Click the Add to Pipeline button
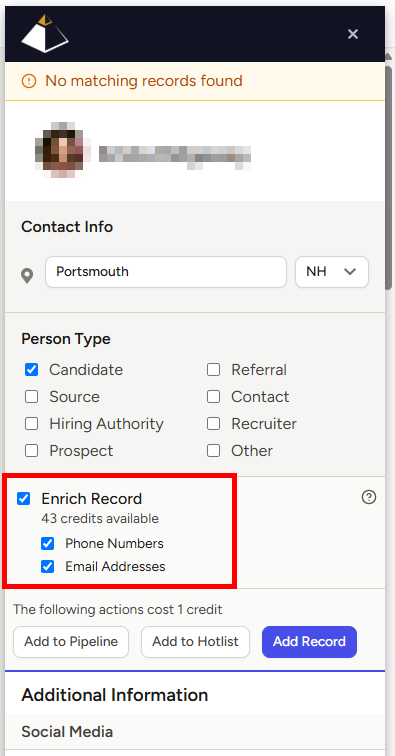The width and height of the screenshot is (395, 756). click(71, 642)
